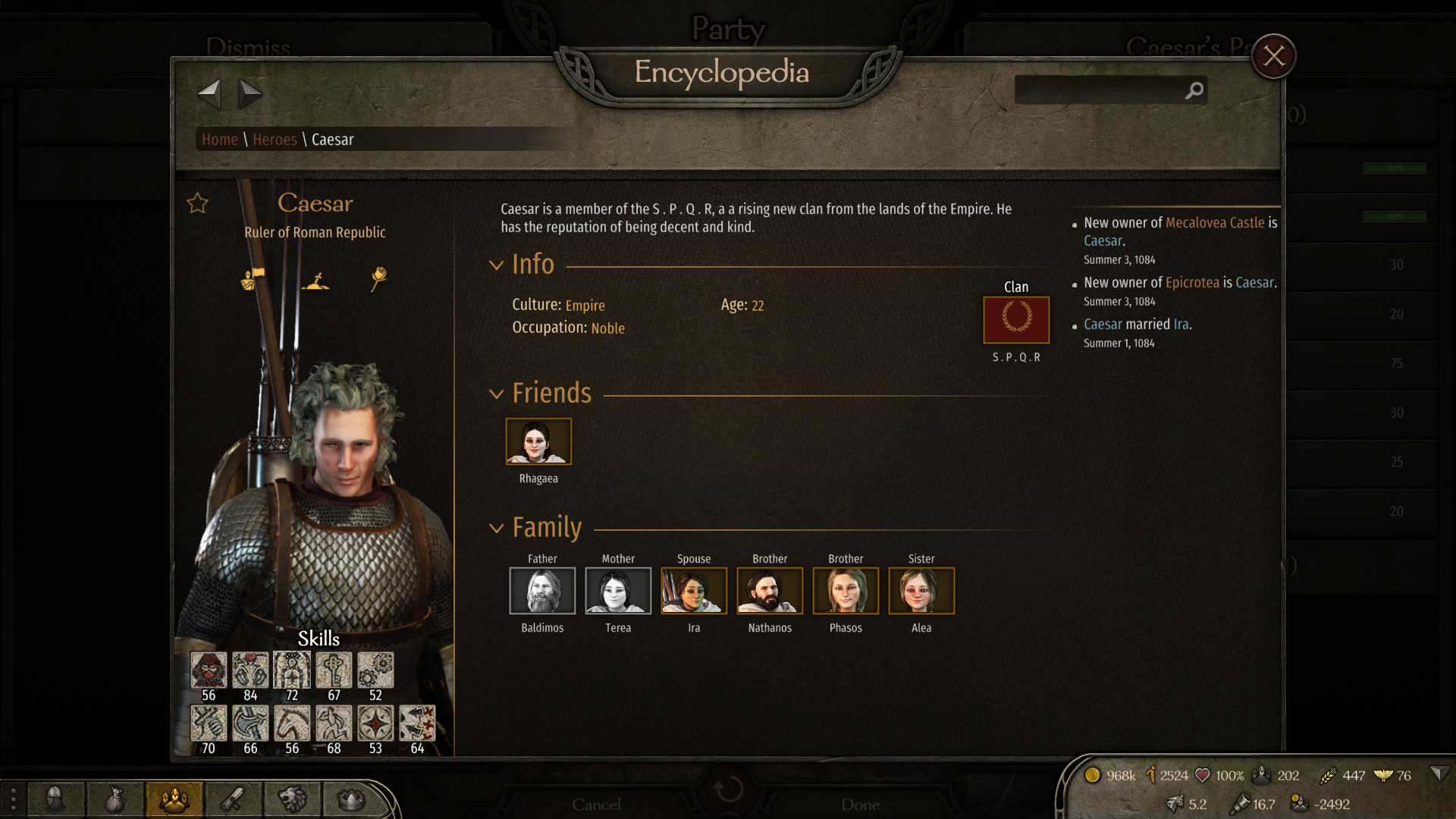Open the Mecalovea Castle link
Image resolution: width=1456 pixels, height=819 pixels.
[x=1215, y=223]
